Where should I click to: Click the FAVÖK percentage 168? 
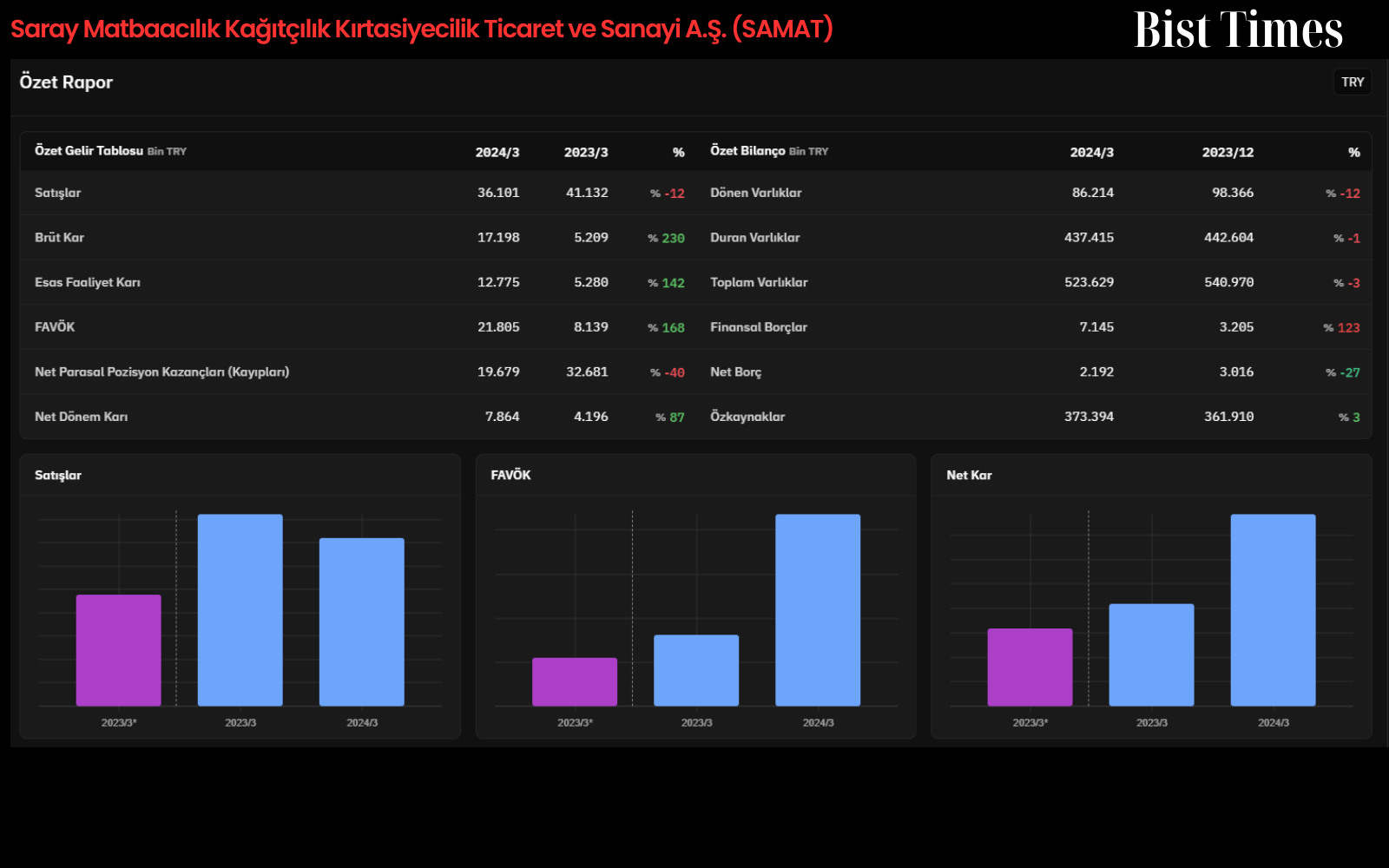point(666,327)
